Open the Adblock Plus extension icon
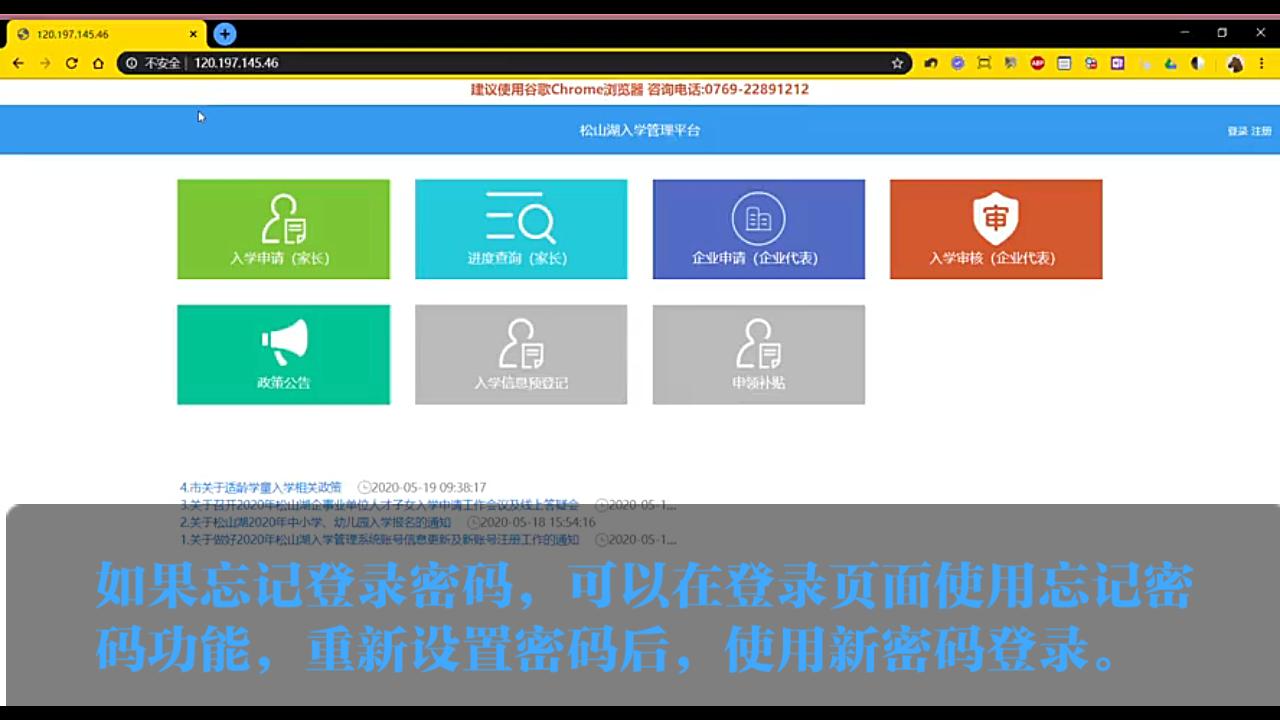The width and height of the screenshot is (1280, 720). pos(1037,62)
